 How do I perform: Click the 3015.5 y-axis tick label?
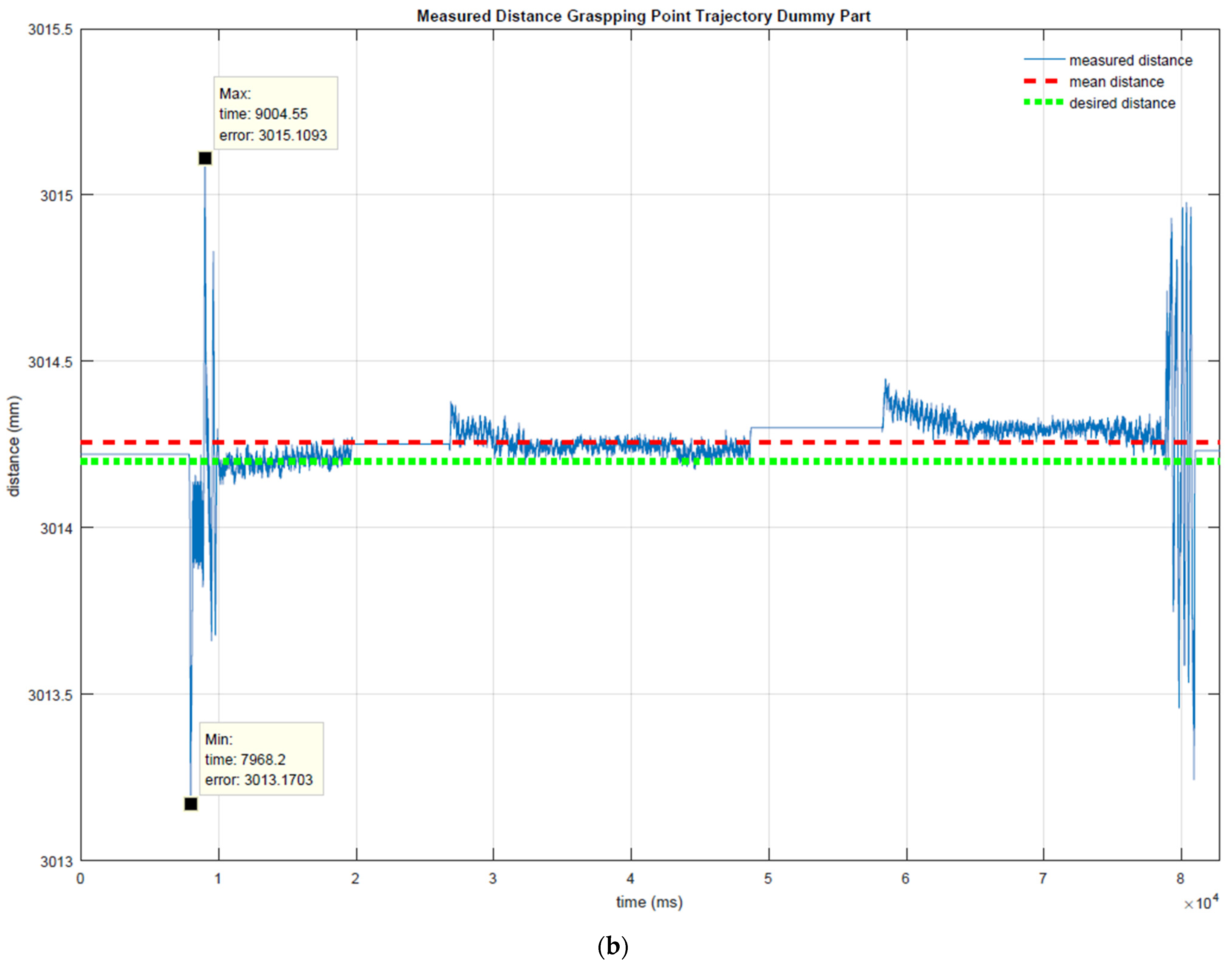pyautogui.click(x=50, y=30)
